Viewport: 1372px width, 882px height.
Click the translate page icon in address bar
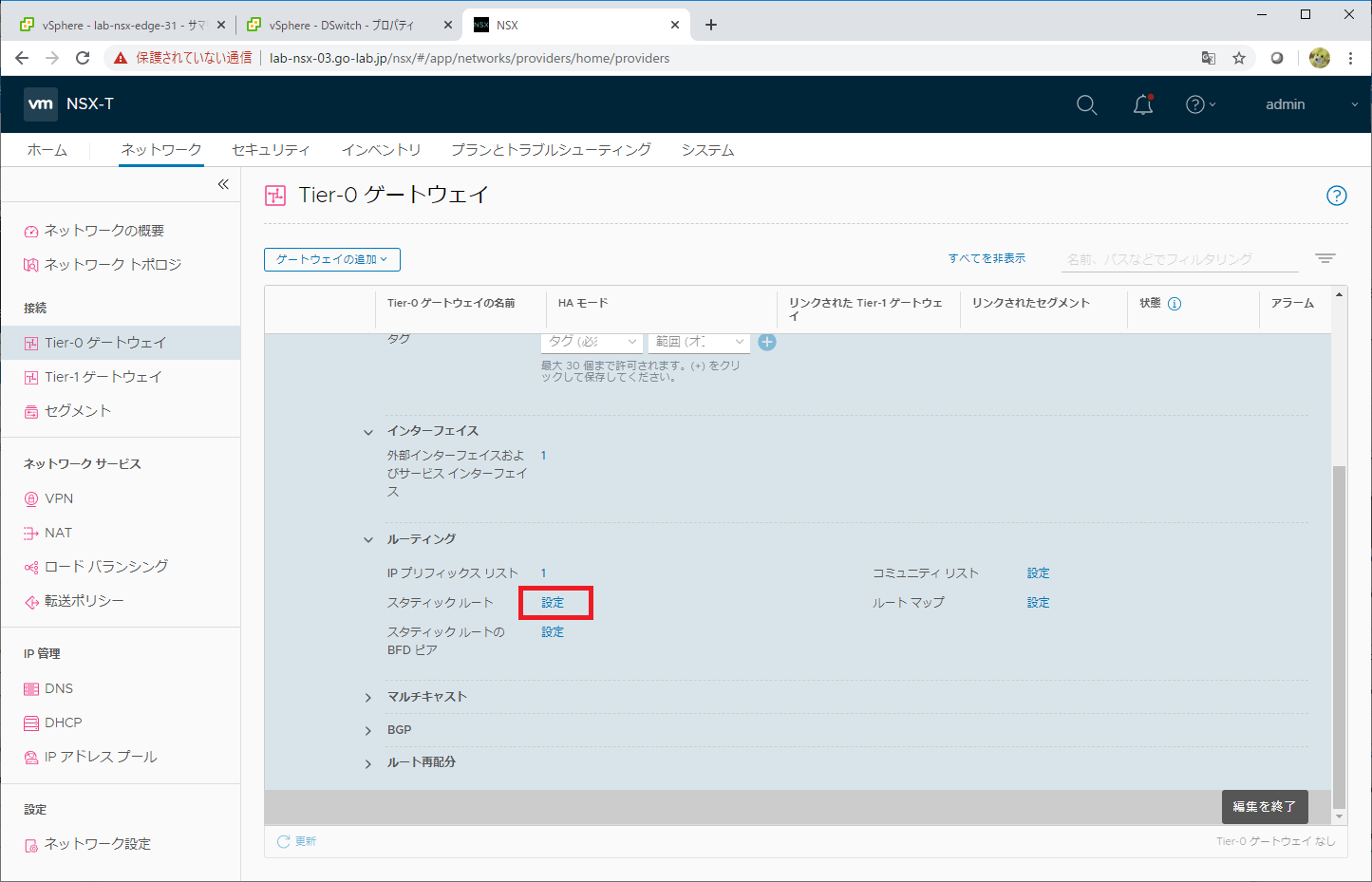[x=1208, y=58]
